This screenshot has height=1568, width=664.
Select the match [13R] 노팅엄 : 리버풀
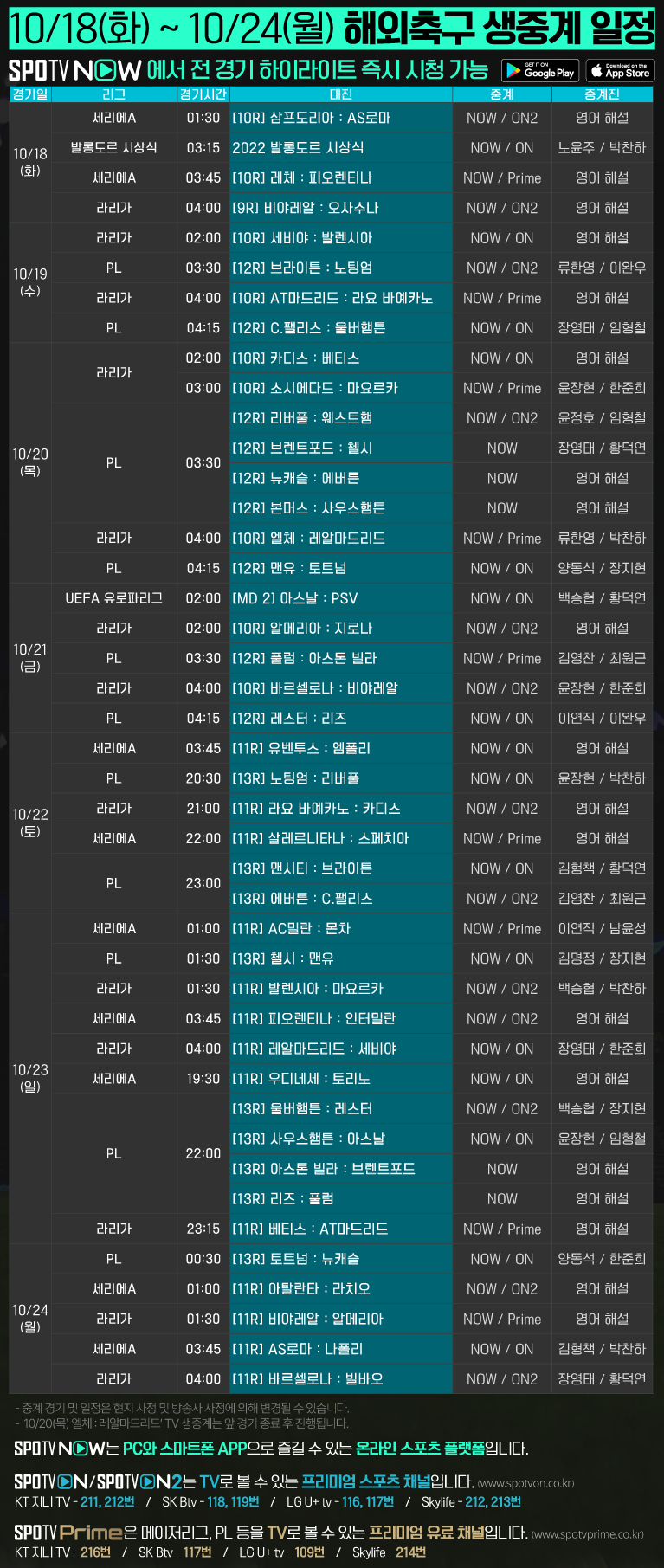coord(341,778)
